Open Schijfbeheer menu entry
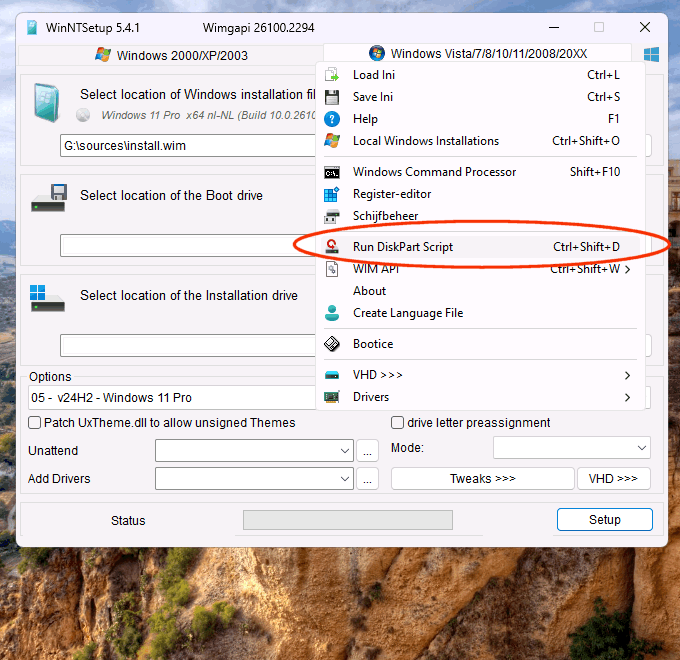Viewport: 680px width, 660px height. 481,216
